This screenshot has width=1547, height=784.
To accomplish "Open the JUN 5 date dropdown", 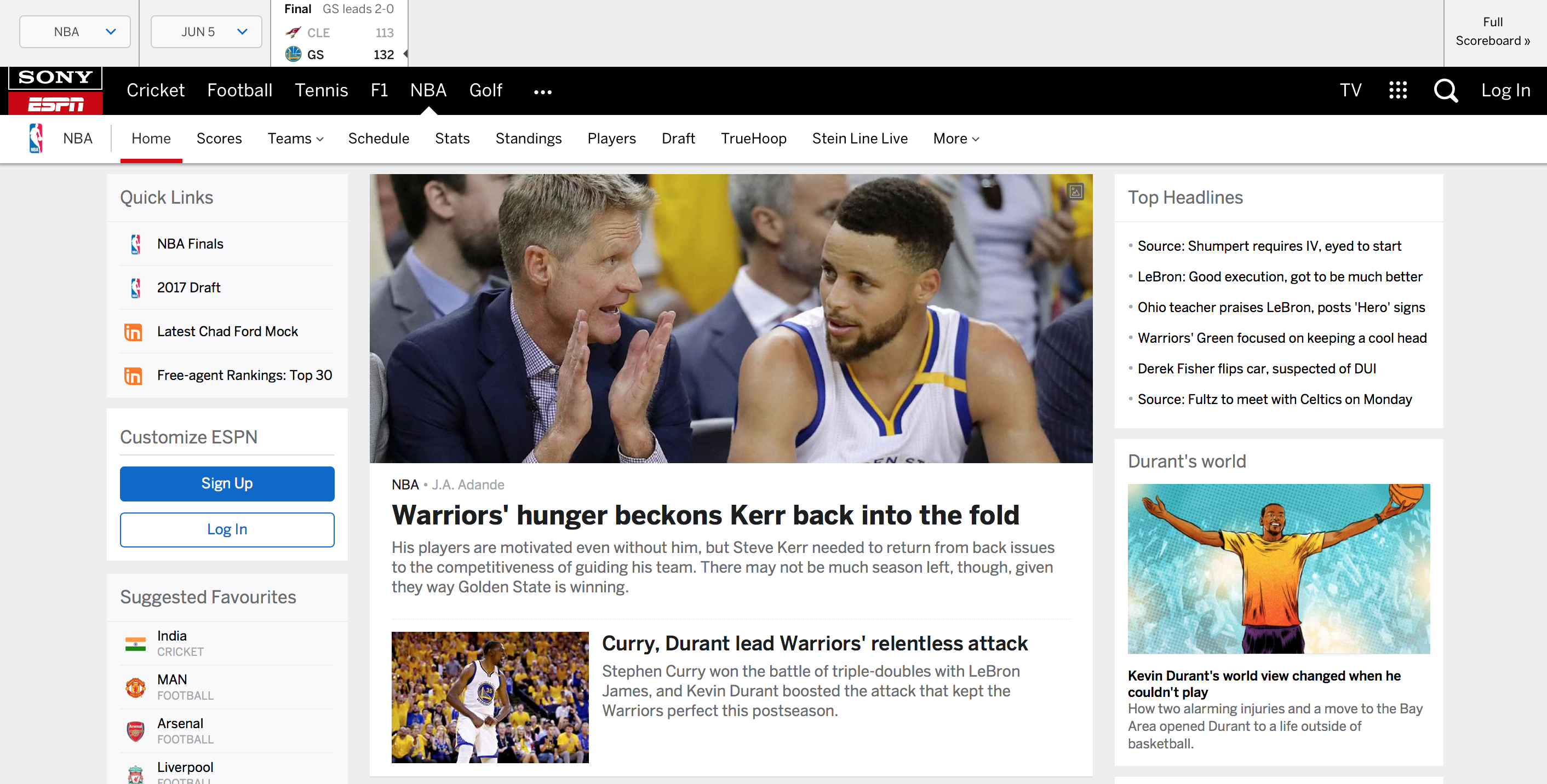I will pos(206,32).
